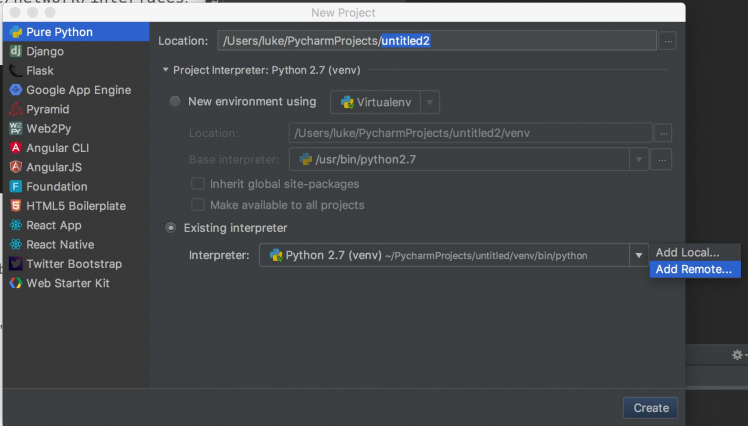This screenshot has height=426, width=748.
Task: Select the Django list item label
Action: [45, 52]
